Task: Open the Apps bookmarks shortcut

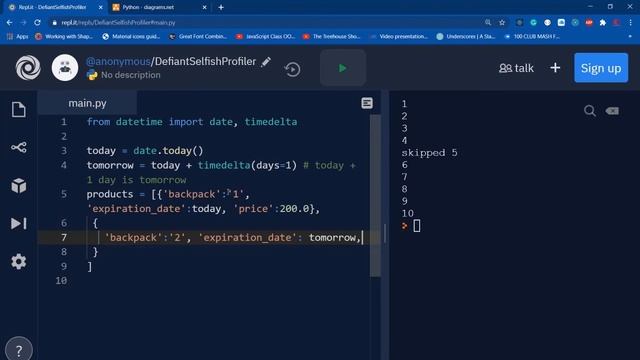Action: [x=18, y=36]
